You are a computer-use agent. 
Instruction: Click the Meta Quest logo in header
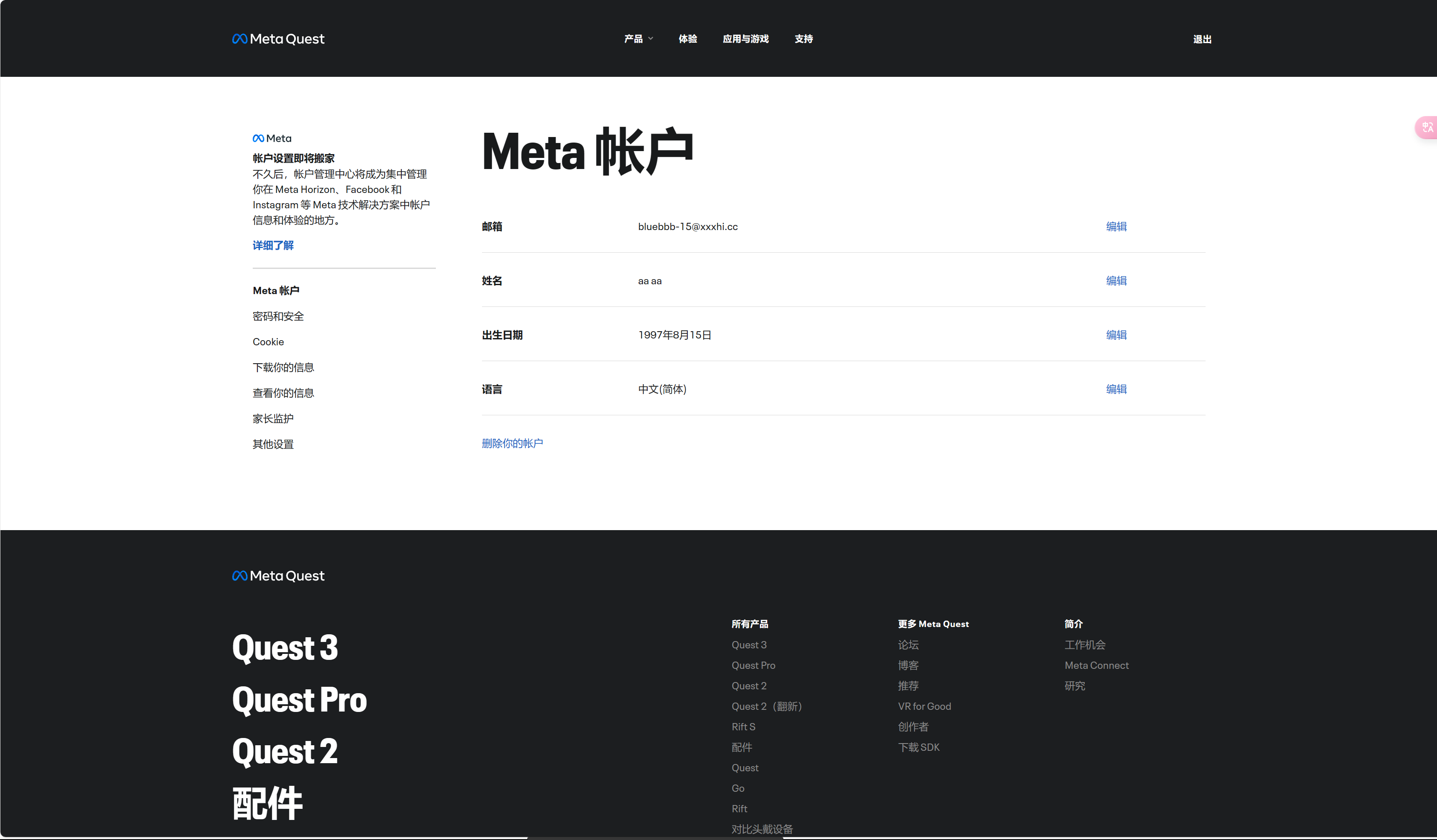coord(278,39)
